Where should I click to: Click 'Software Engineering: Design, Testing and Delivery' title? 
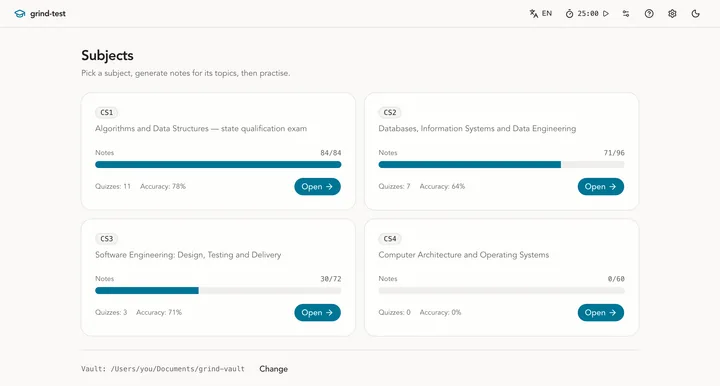(188, 255)
